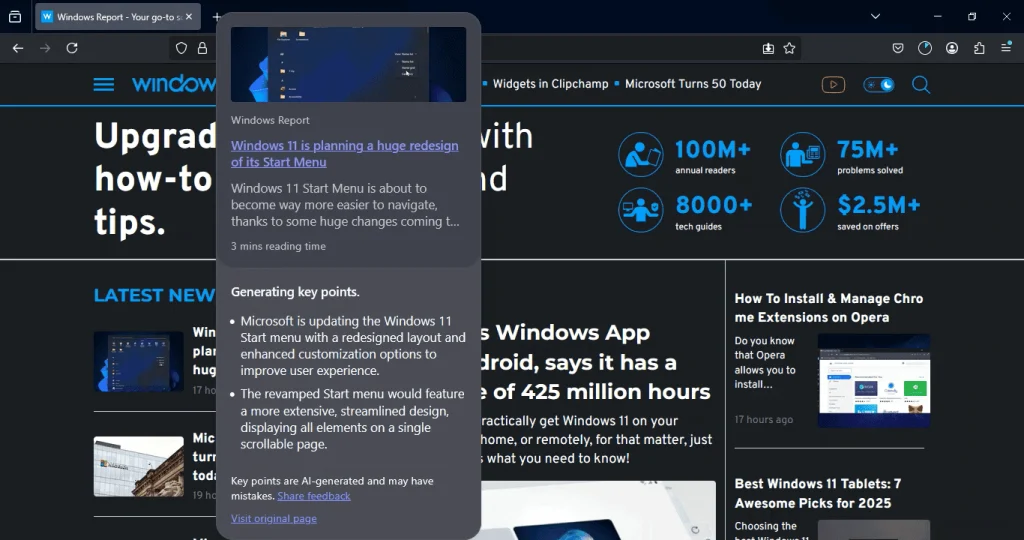Open the Windows 11 Start Menu redesign link
Viewport: 1024px width, 540px height.
pos(344,153)
